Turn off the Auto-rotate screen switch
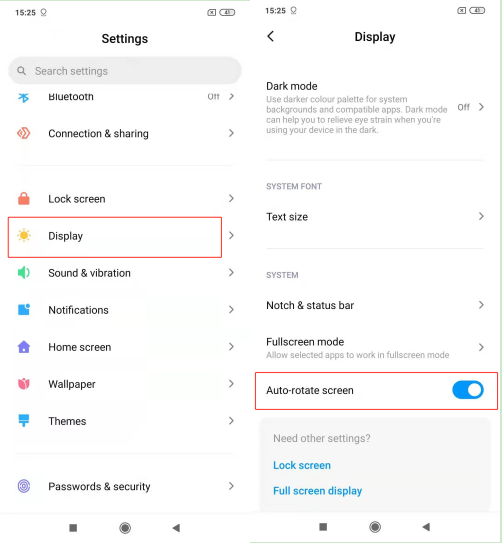This screenshot has height=543, width=502. 468,390
